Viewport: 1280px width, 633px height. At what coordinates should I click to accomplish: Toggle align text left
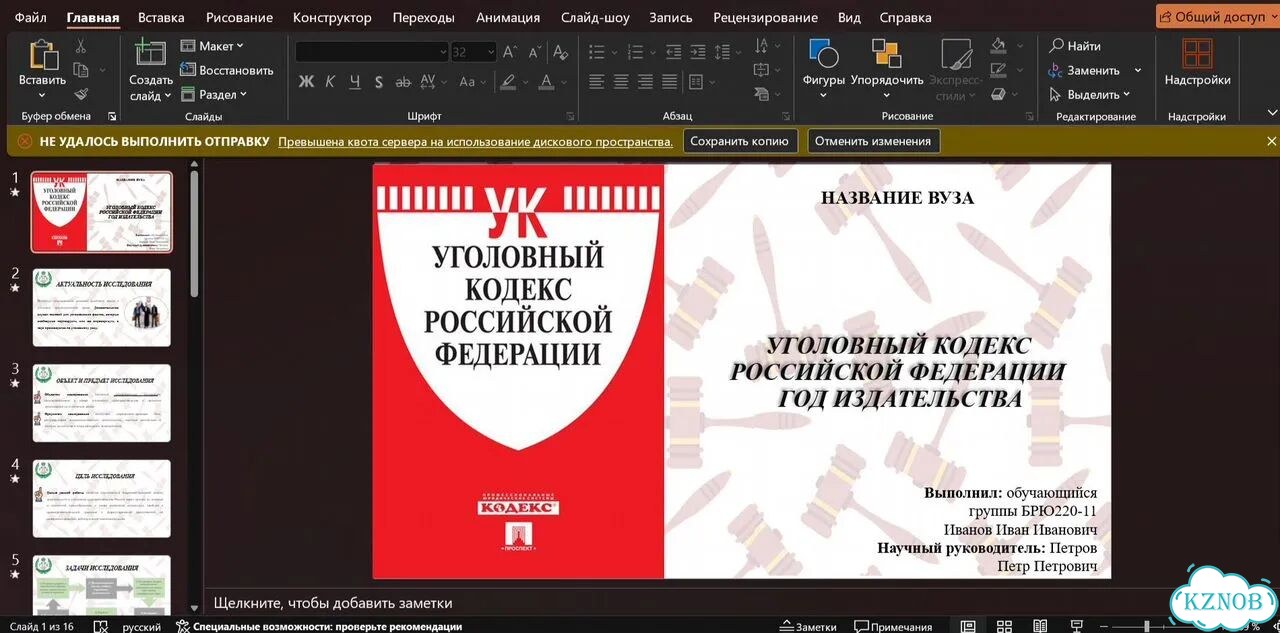coord(596,82)
